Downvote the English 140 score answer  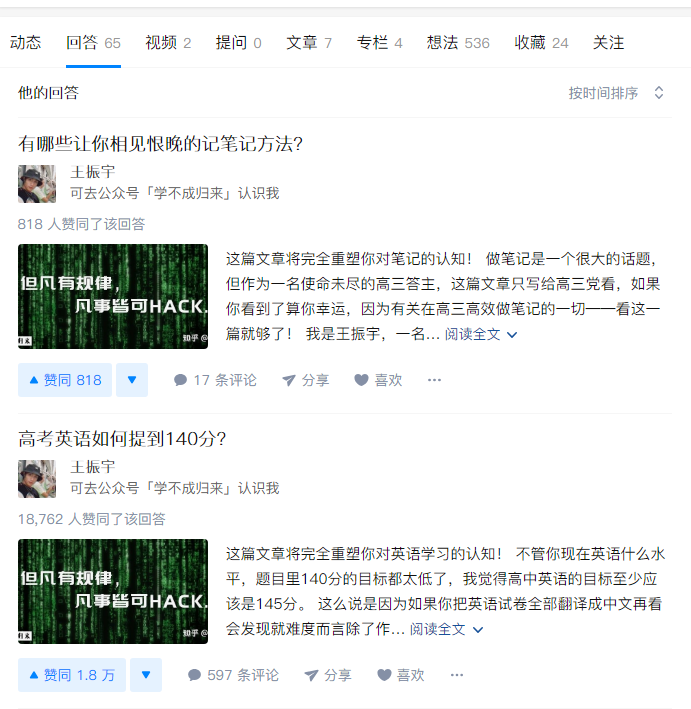(x=146, y=675)
